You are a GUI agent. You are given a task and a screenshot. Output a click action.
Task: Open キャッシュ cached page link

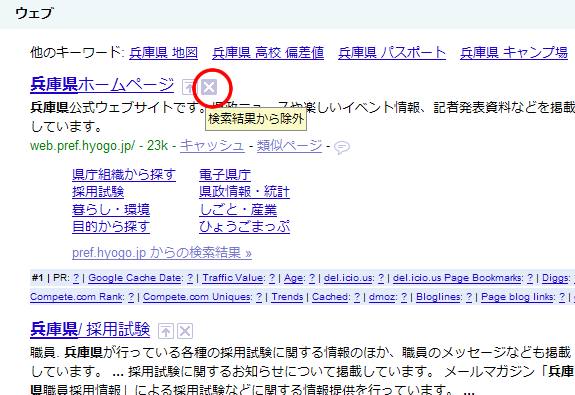[212, 146]
